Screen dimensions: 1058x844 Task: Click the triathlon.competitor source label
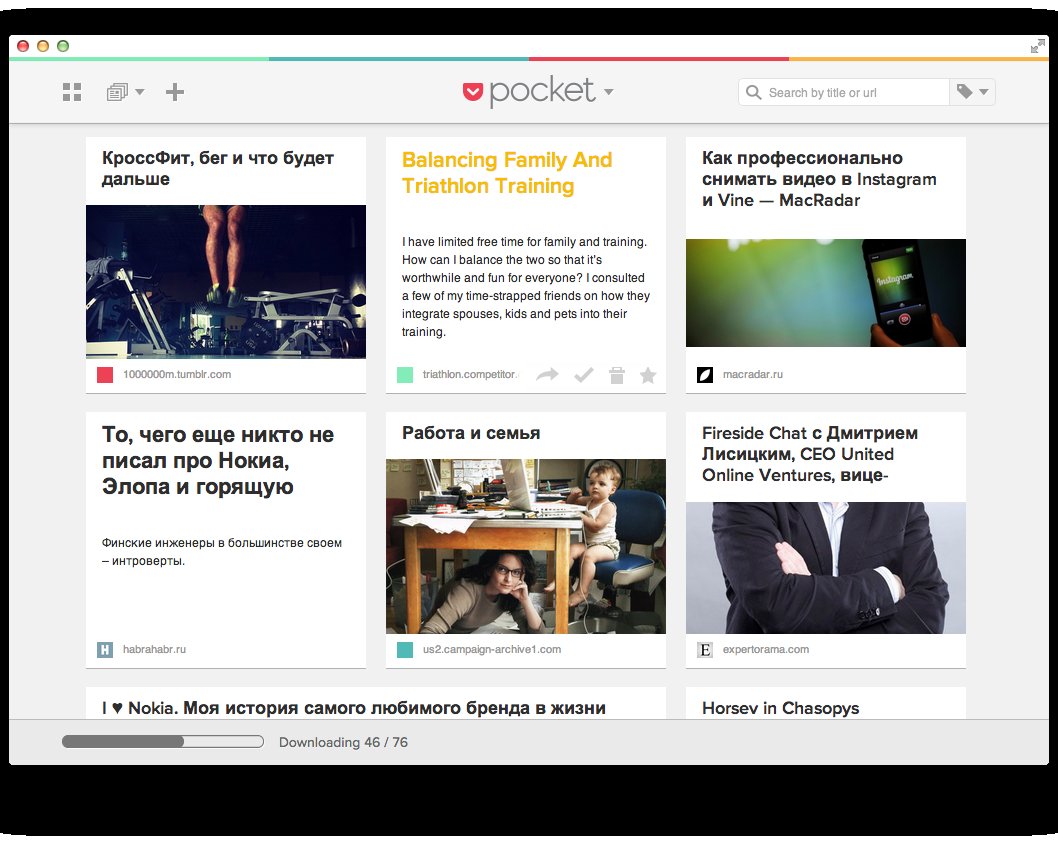(x=470, y=374)
